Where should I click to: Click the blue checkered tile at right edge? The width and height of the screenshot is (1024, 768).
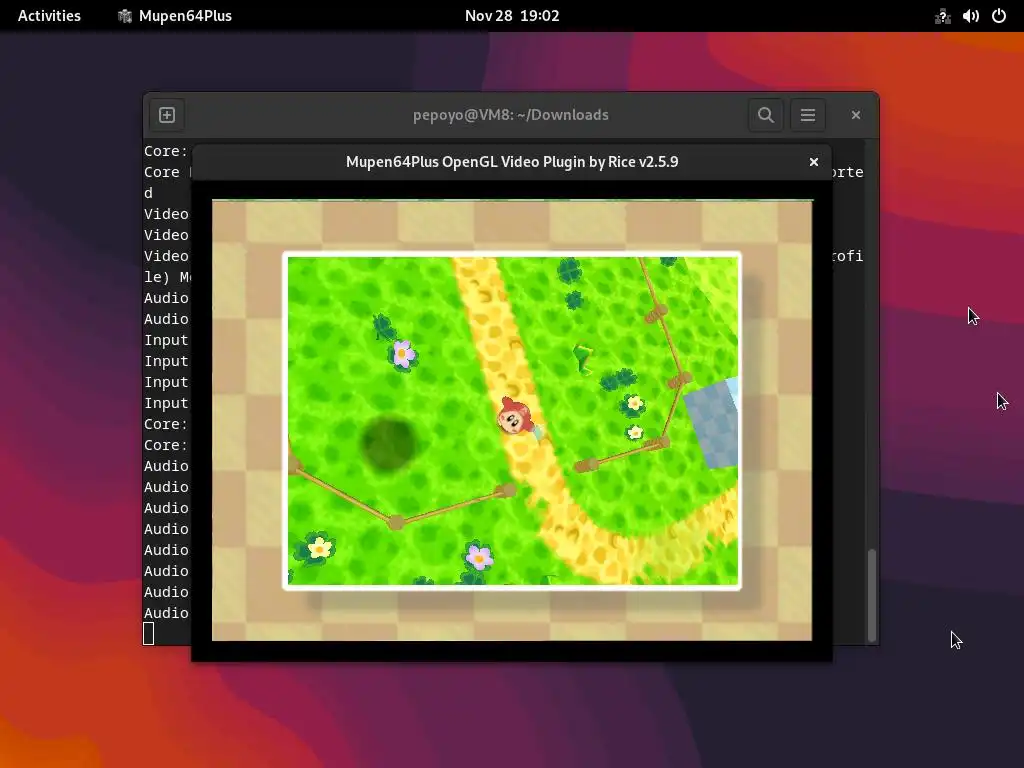tap(713, 423)
